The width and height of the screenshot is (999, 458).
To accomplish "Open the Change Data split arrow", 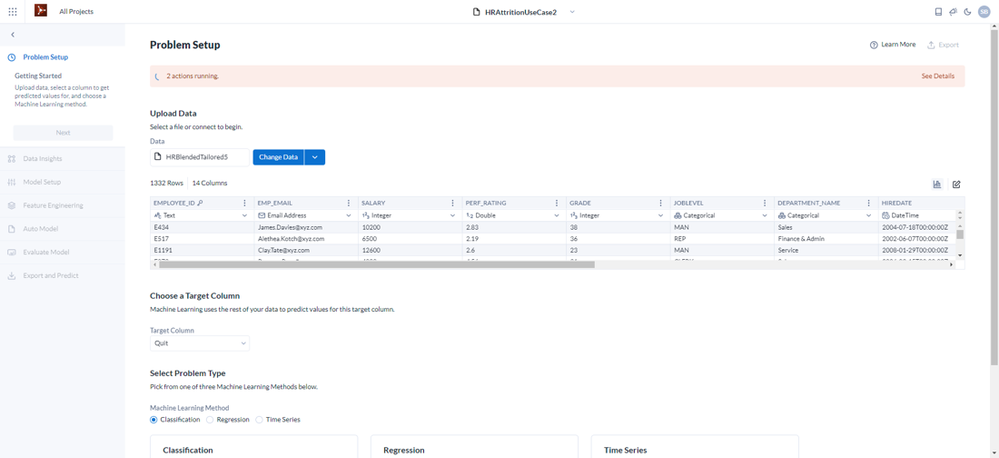I will pos(315,157).
